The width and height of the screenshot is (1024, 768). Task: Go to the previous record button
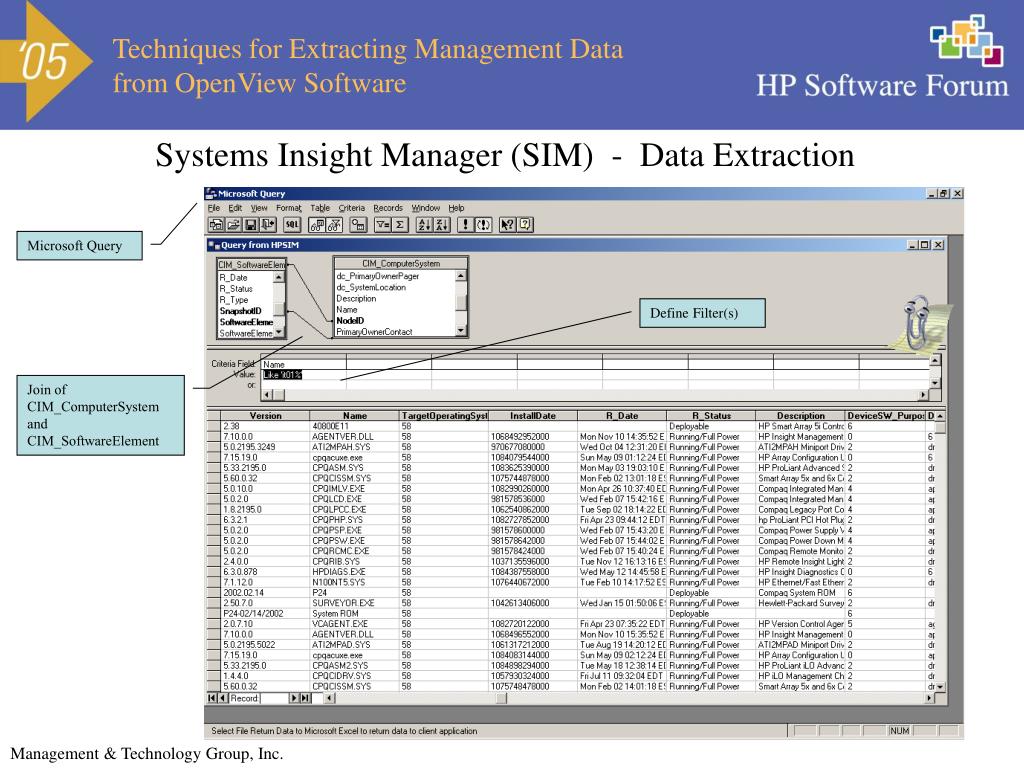click(x=223, y=698)
